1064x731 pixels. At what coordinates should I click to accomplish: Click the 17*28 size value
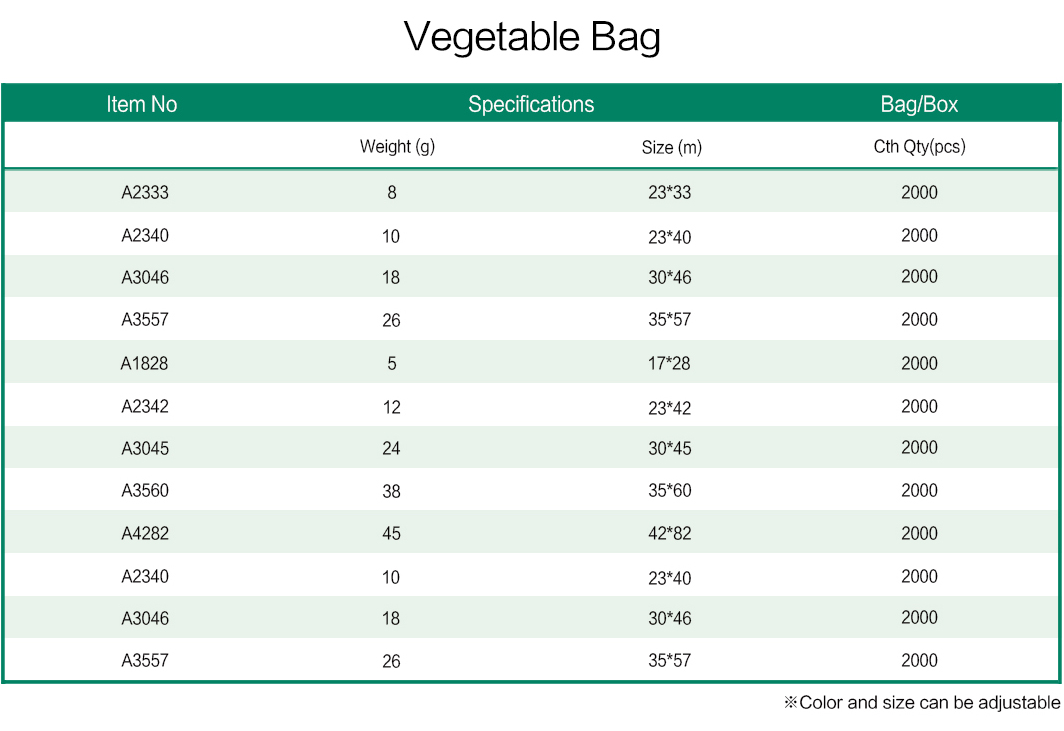(669, 364)
